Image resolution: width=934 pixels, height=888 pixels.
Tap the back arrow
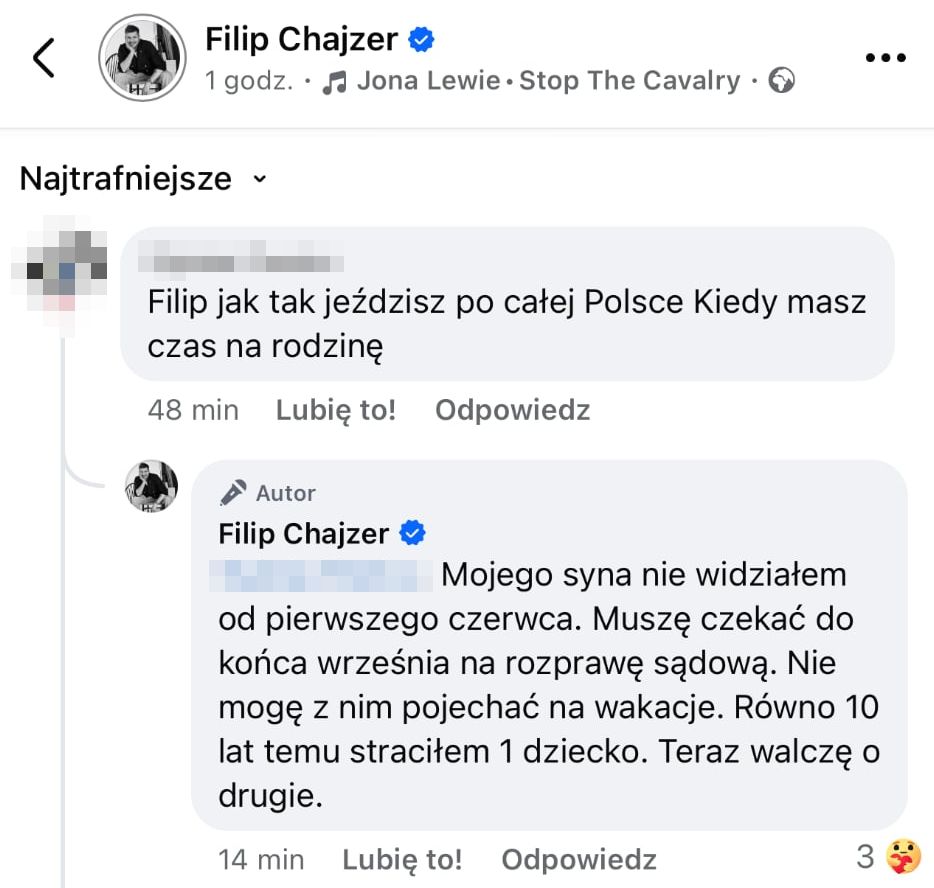click(44, 59)
